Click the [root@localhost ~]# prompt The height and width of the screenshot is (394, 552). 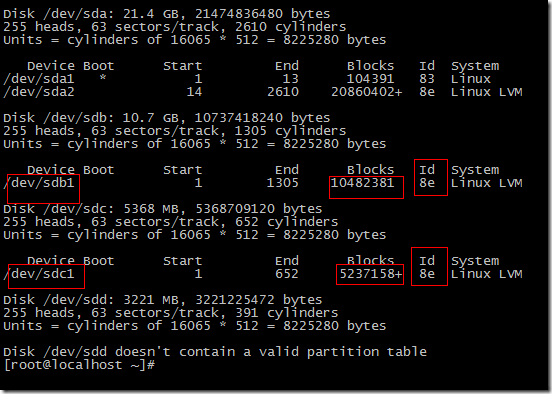point(79,365)
